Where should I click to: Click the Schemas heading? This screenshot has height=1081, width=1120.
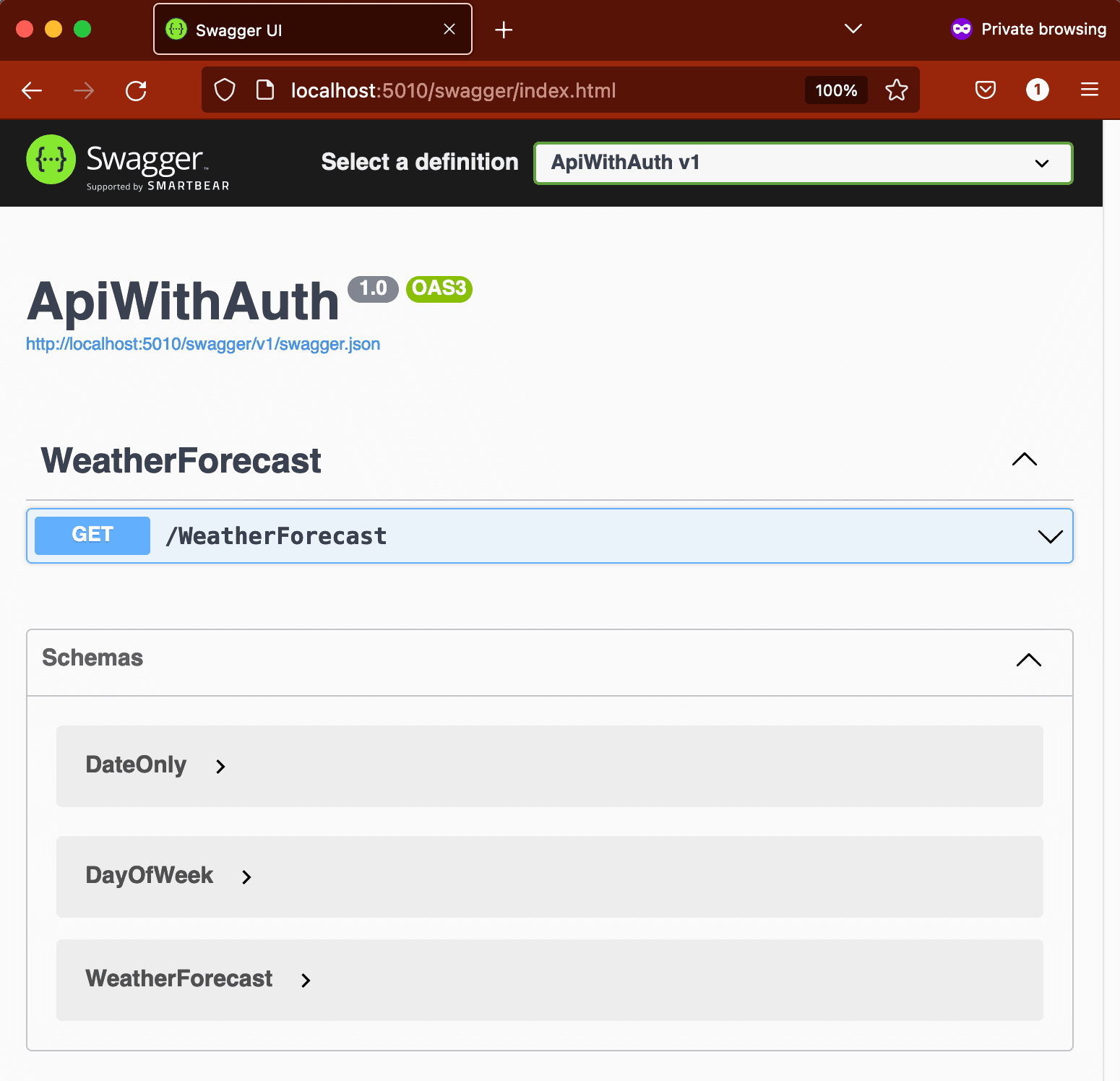(x=92, y=658)
